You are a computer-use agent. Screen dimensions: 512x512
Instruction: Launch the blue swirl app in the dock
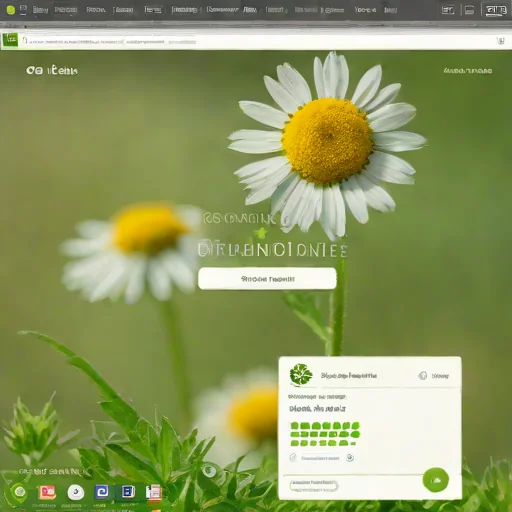pyautogui.click(x=102, y=492)
